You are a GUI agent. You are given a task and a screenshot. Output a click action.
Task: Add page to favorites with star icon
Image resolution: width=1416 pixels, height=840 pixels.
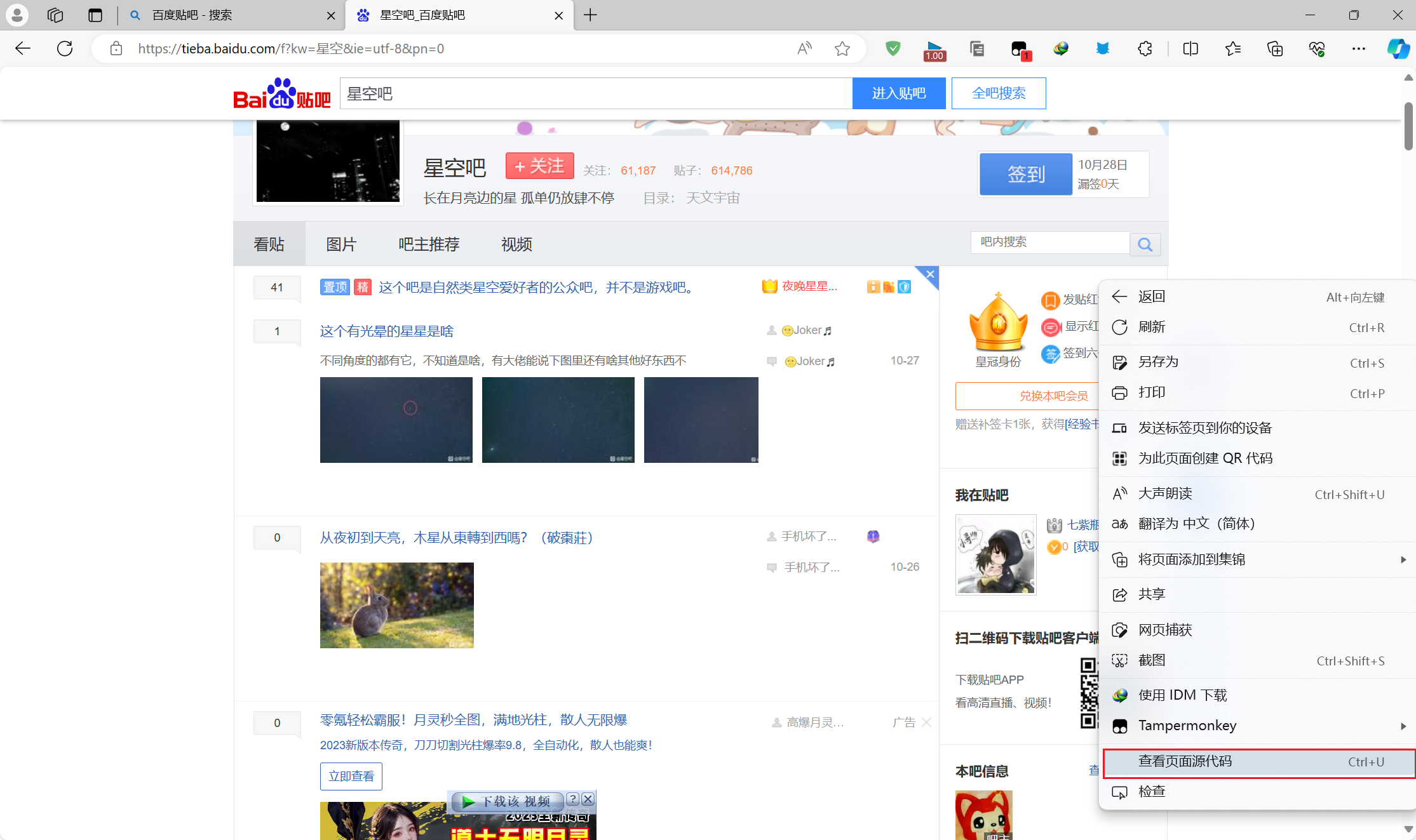[842, 49]
